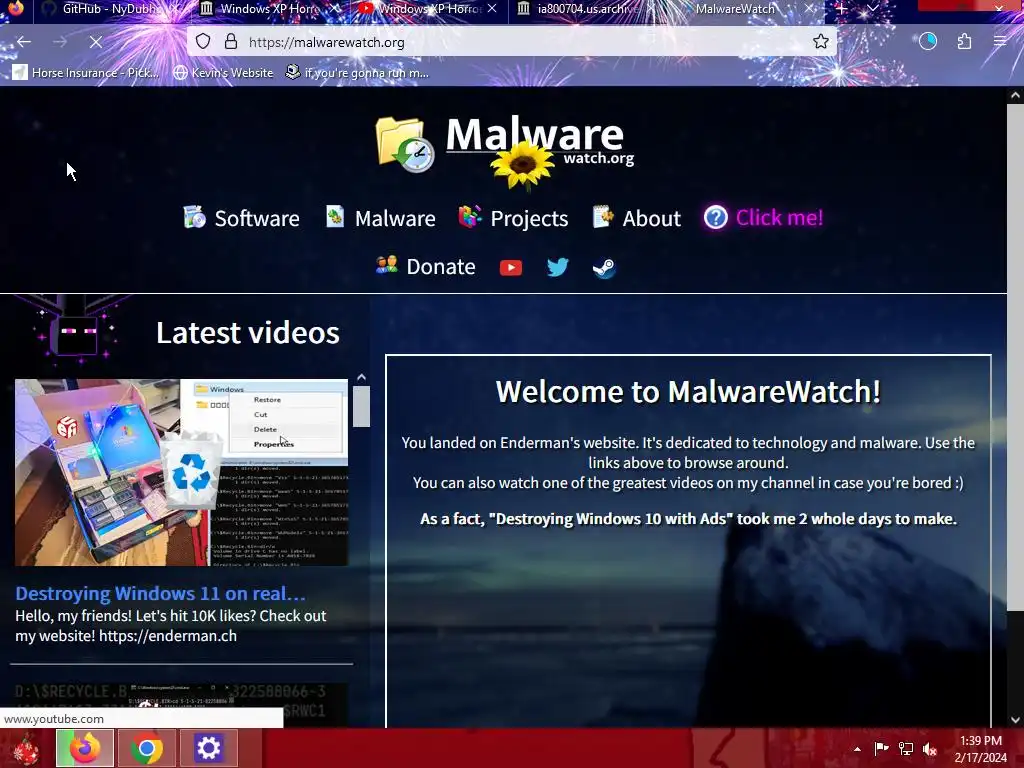
Task: Click the page scrollbar up arrow
Action: (1015, 95)
